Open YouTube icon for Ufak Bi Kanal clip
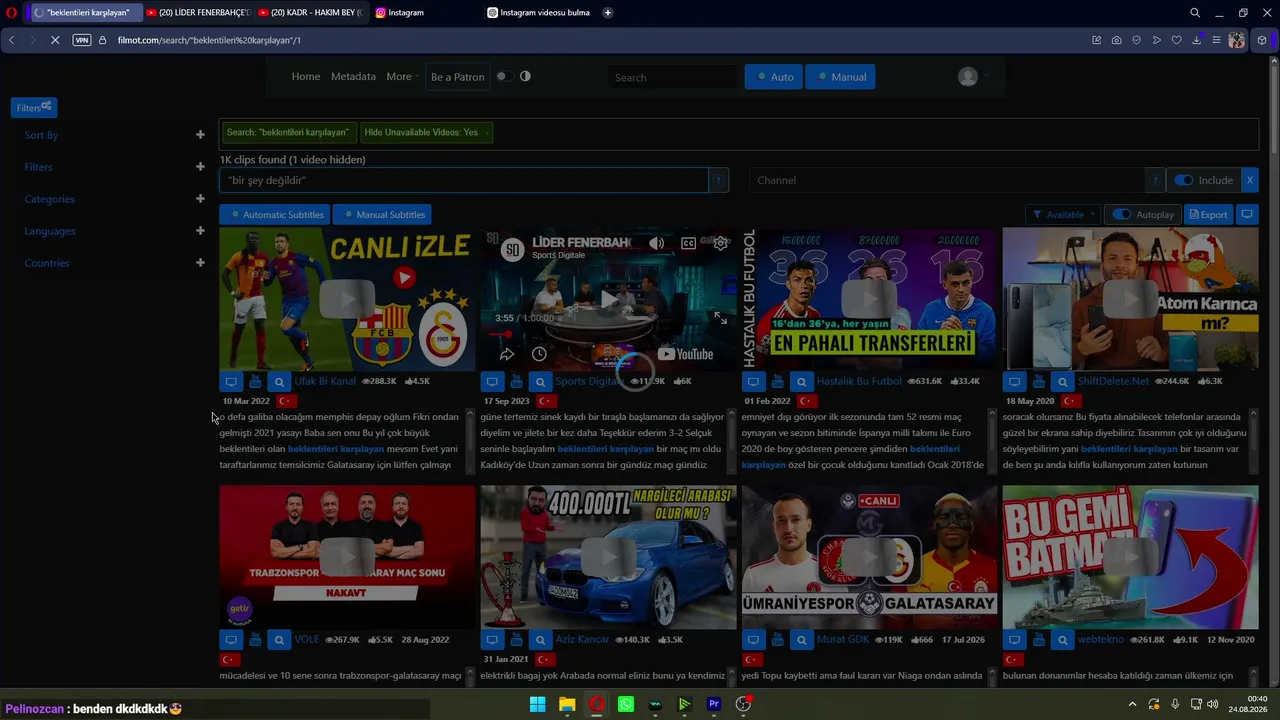 (255, 381)
